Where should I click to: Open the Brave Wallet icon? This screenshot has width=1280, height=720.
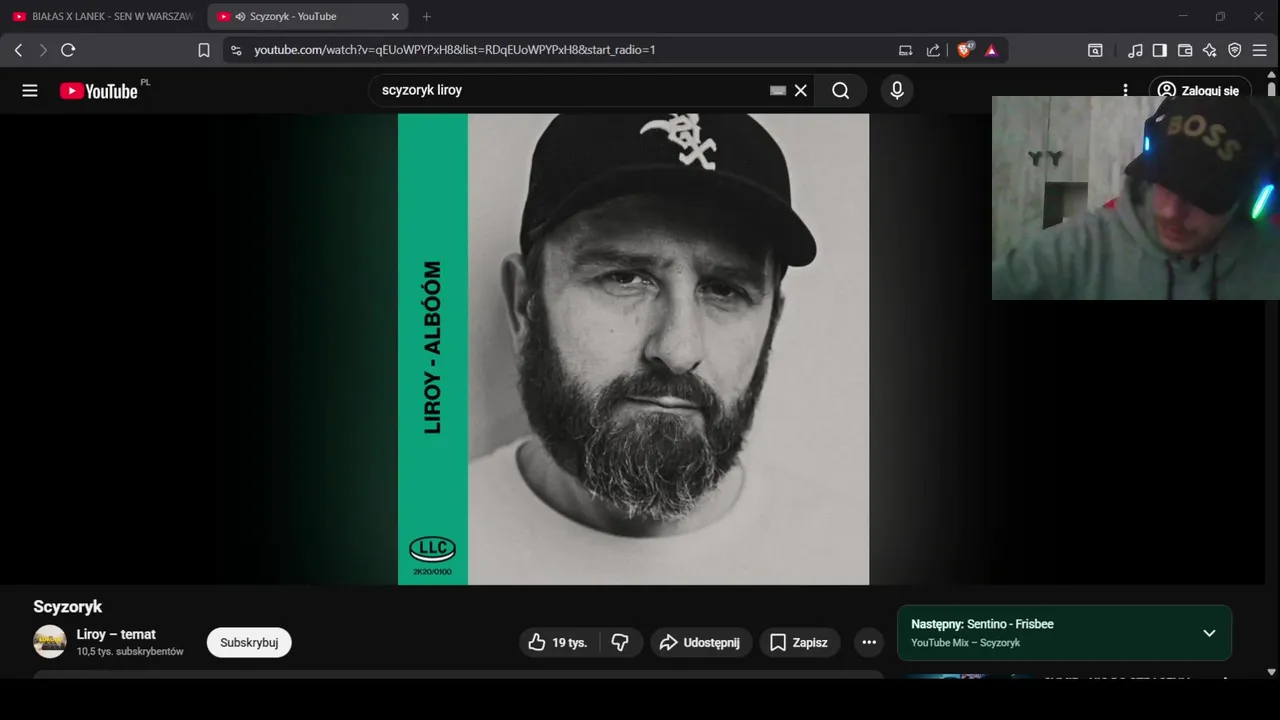tap(1185, 50)
